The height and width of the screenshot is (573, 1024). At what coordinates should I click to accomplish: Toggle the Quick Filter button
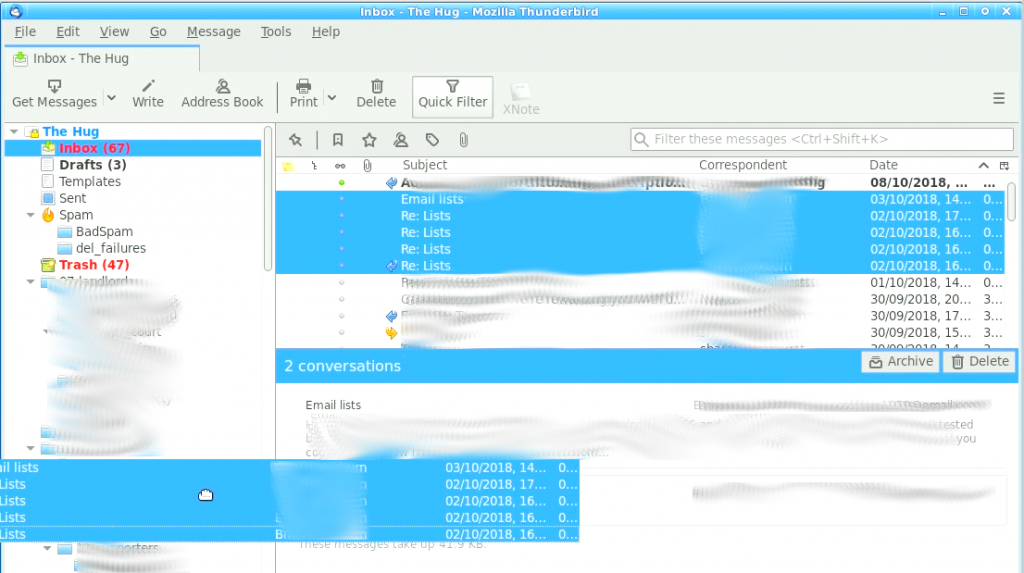[x=453, y=96]
